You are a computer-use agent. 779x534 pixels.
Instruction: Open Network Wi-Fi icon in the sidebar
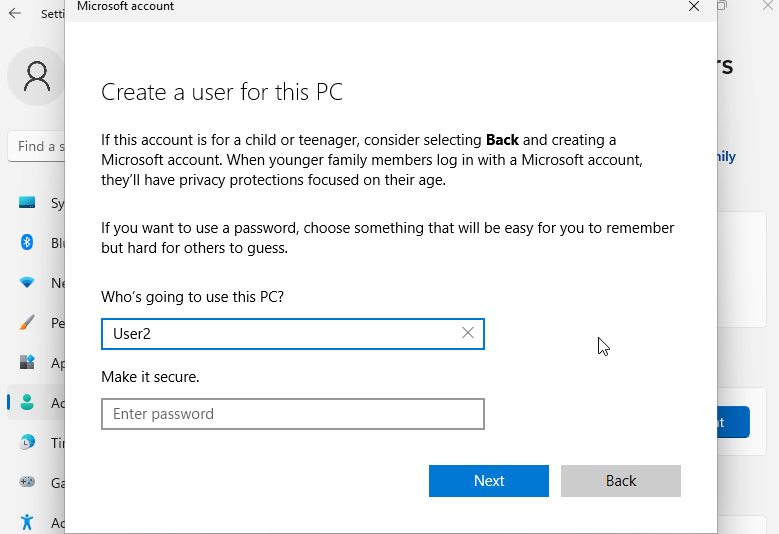pyautogui.click(x=27, y=283)
